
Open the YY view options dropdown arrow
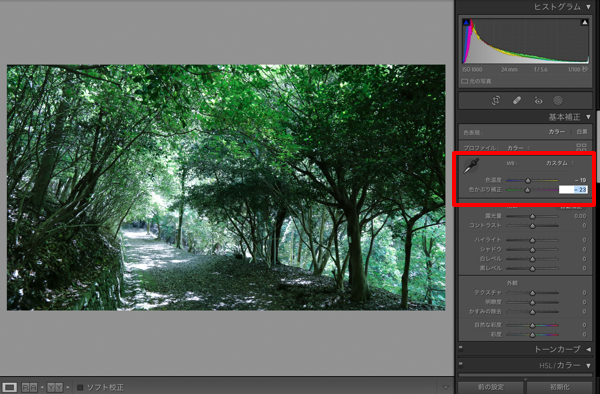pos(68,387)
